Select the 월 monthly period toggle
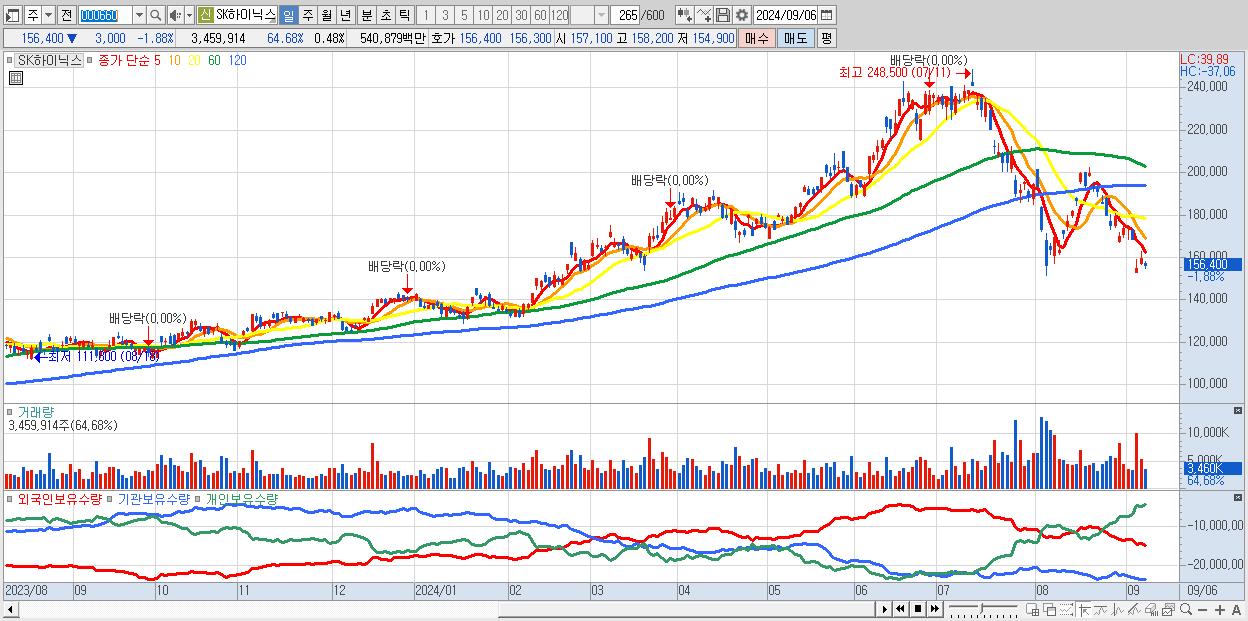The height and width of the screenshot is (621, 1248). click(x=326, y=15)
